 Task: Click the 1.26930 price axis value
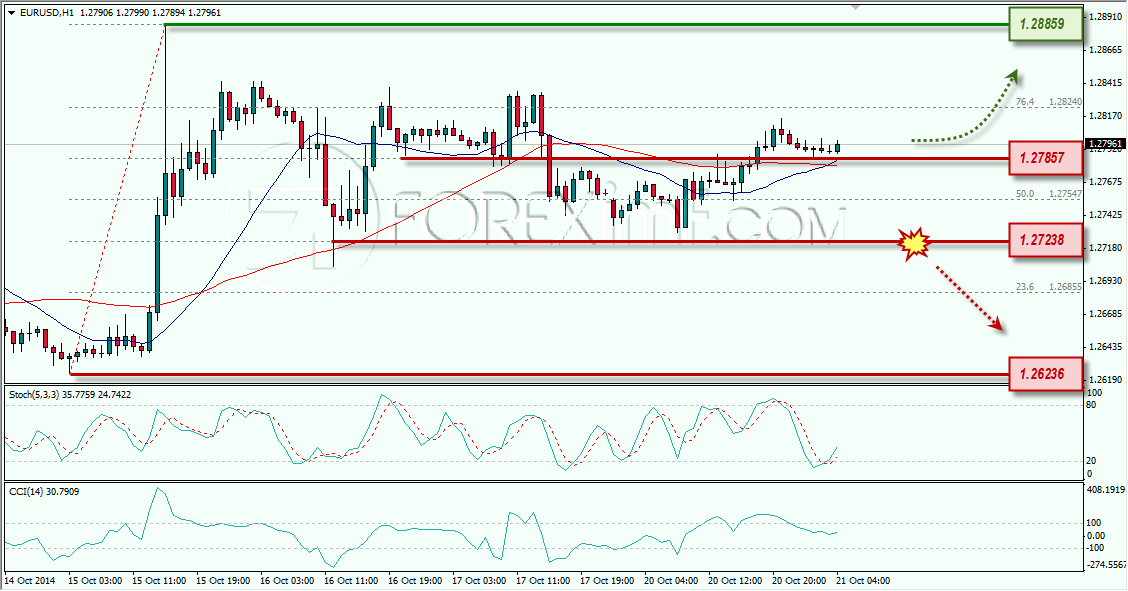(1106, 281)
